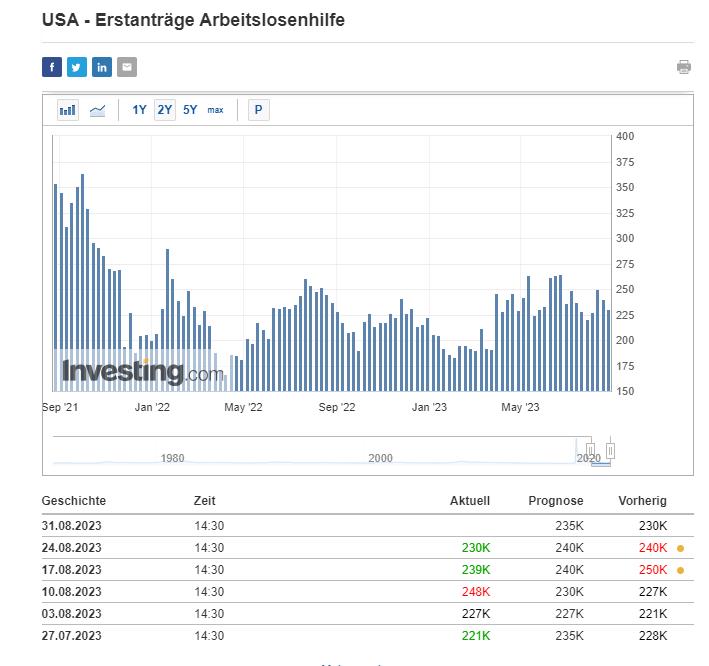The height and width of the screenshot is (666, 709).
Task: Click the green 239K actual value
Action: pos(476,570)
